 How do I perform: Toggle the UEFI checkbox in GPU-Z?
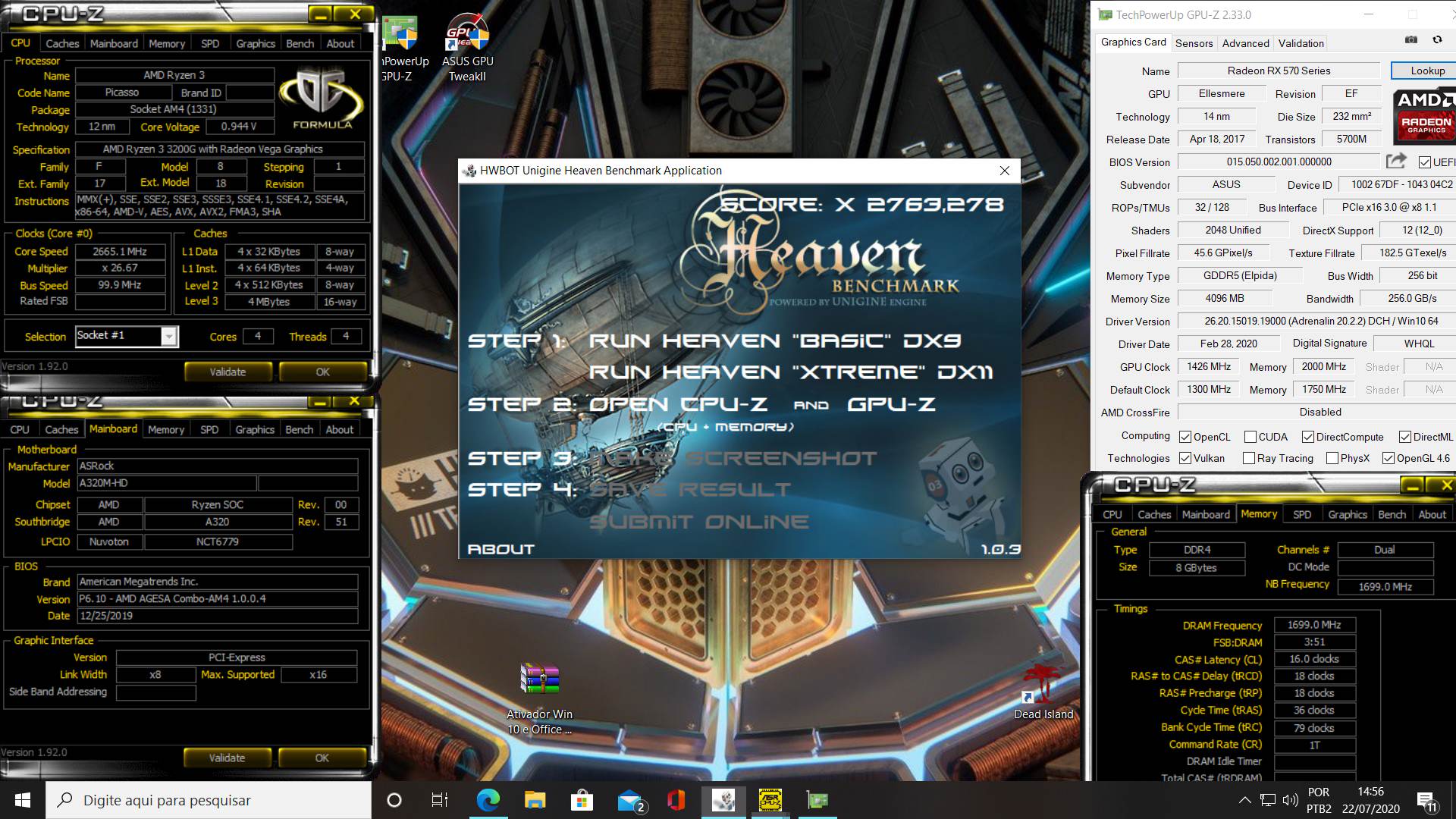(x=1424, y=162)
